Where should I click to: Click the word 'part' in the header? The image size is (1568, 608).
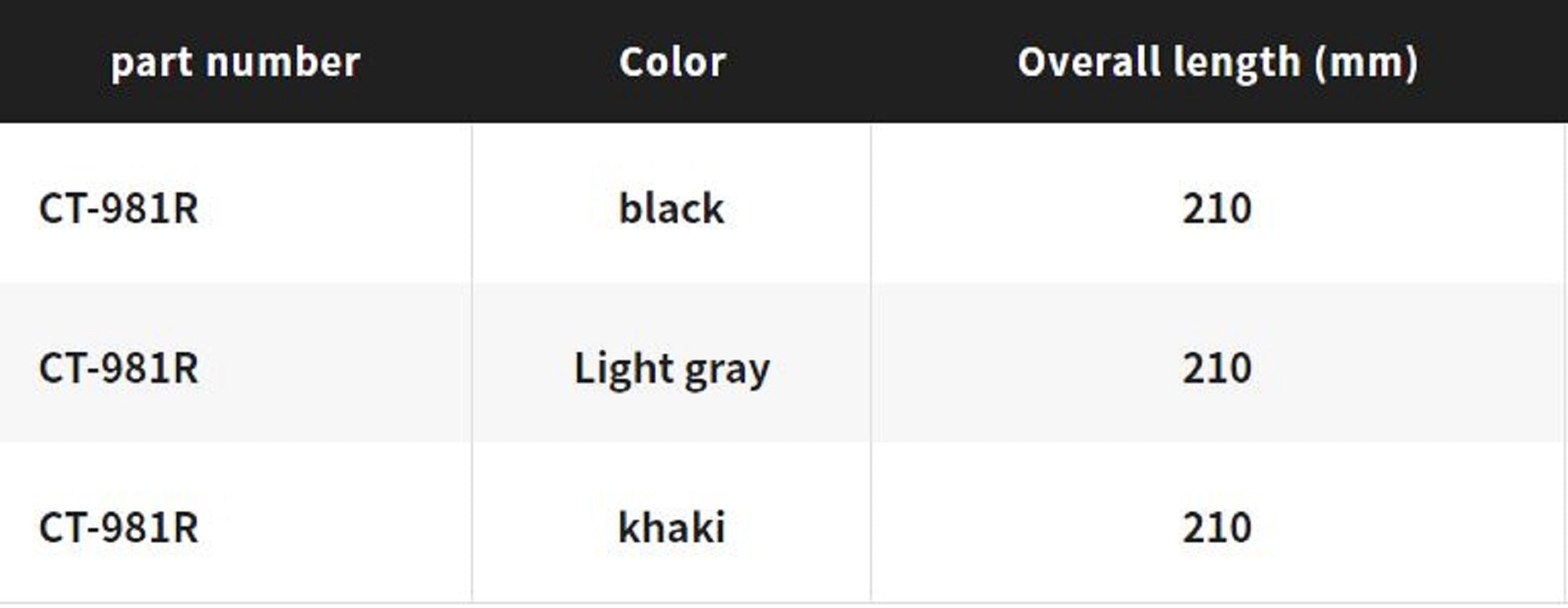(150, 63)
